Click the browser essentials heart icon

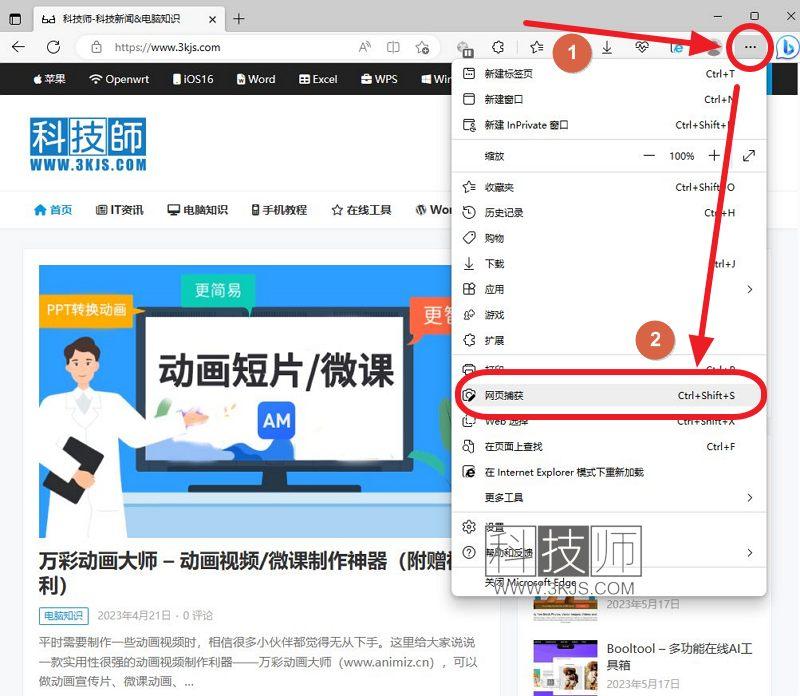[641, 47]
